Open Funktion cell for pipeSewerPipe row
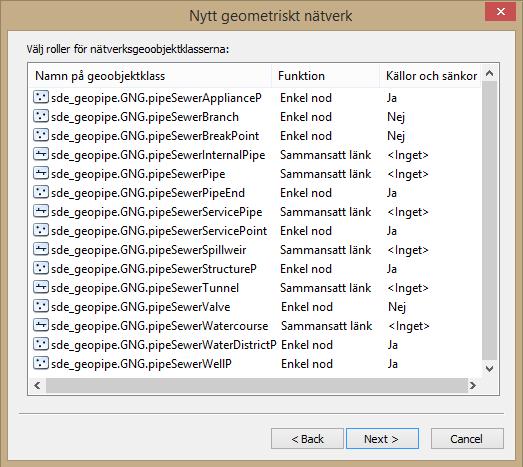This screenshot has height=467, width=523. [326, 174]
